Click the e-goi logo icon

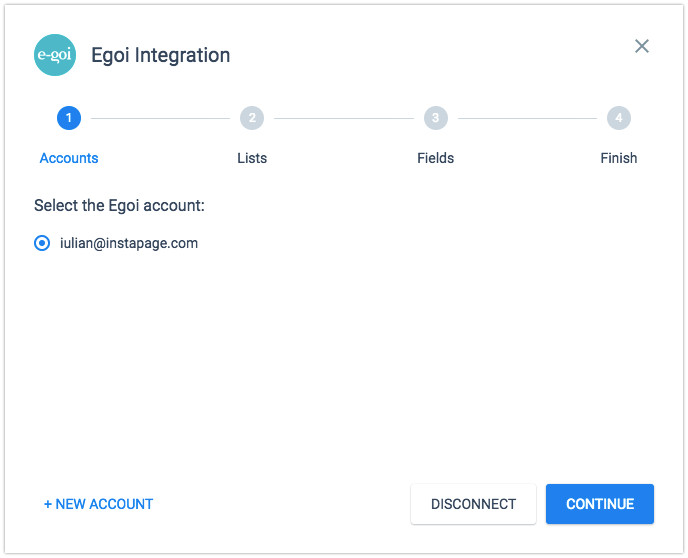tap(55, 55)
